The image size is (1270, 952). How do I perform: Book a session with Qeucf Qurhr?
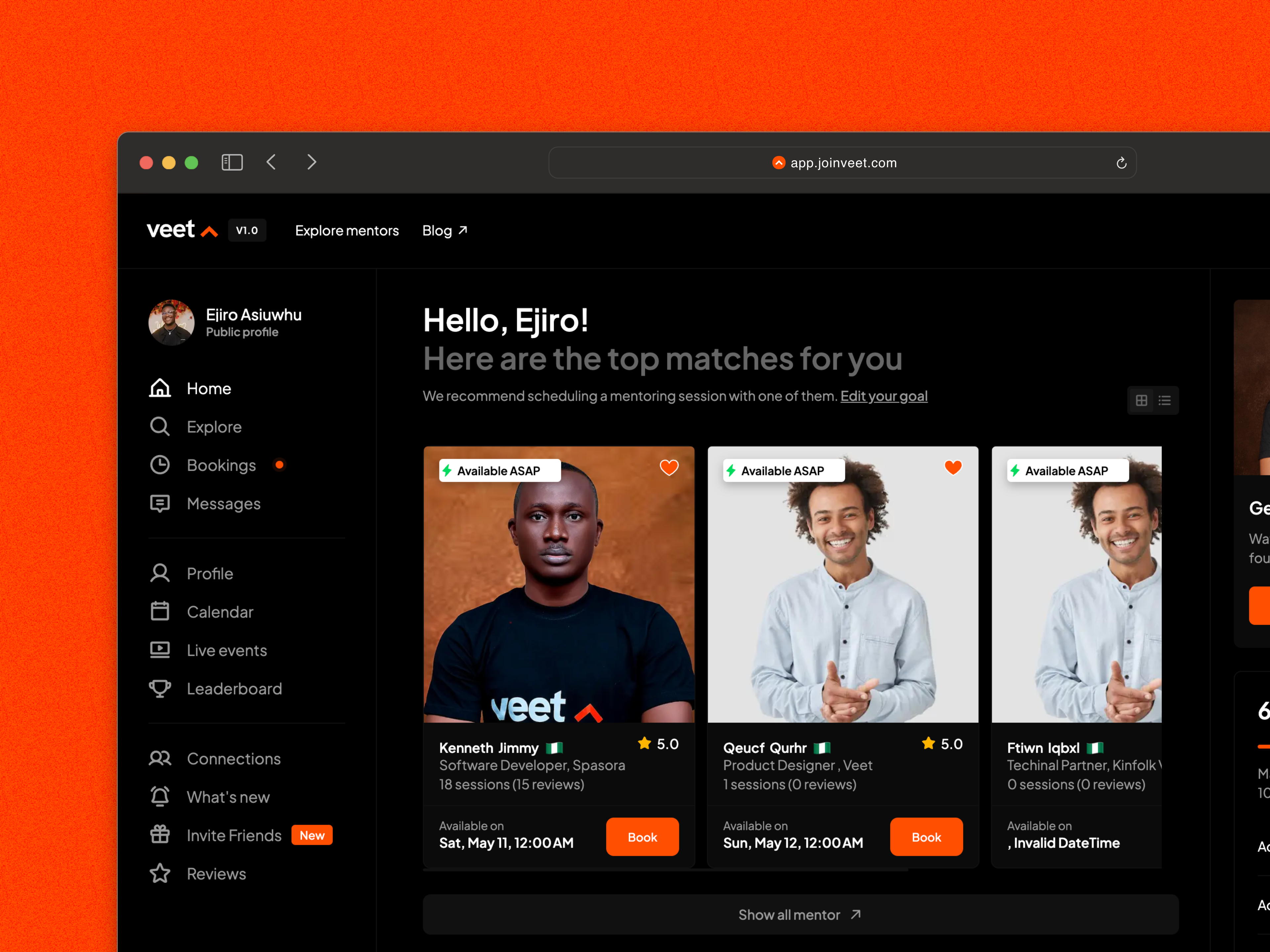(x=926, y=837)
